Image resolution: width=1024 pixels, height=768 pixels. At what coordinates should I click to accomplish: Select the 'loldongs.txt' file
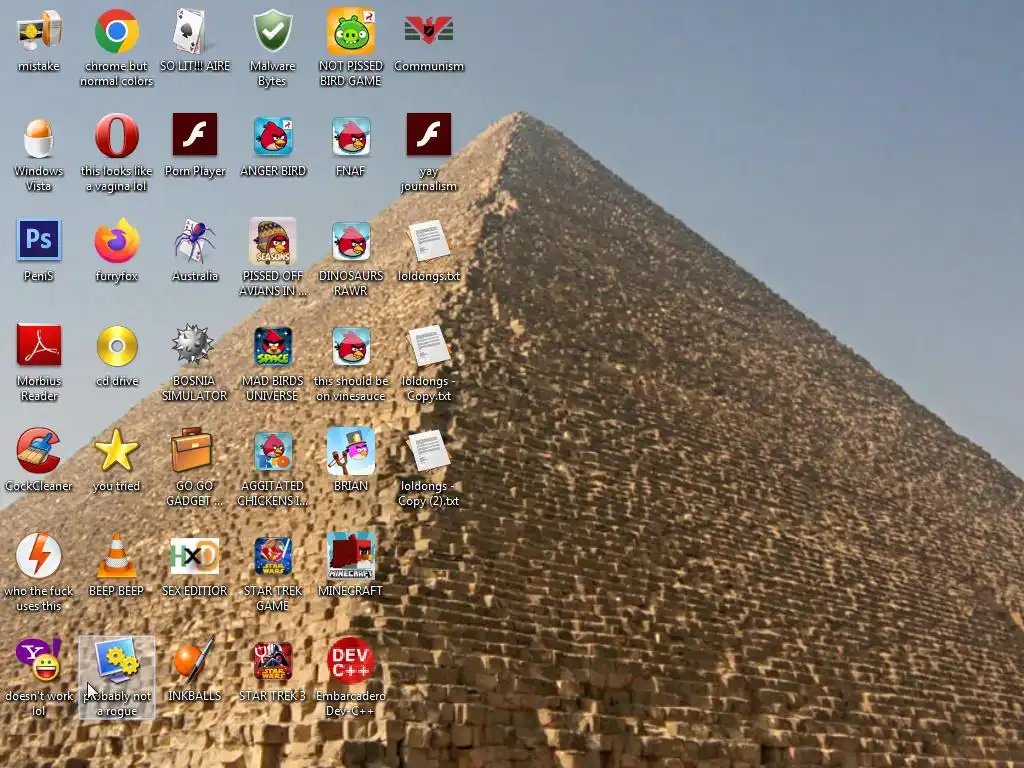pyautogui.click(x=428, y=240)
